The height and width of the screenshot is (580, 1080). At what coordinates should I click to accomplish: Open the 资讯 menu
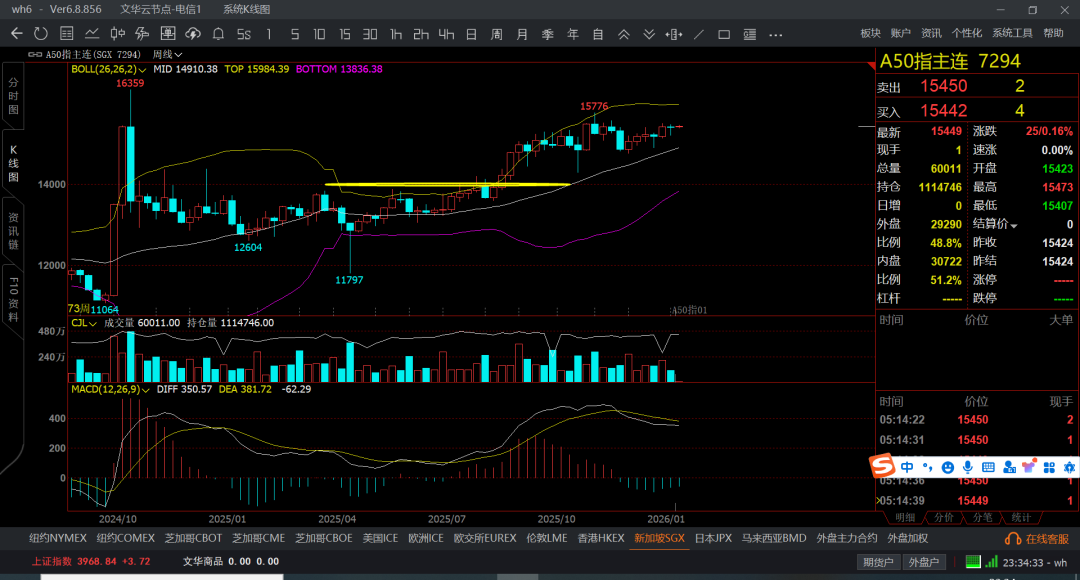(x=931, y=33)
